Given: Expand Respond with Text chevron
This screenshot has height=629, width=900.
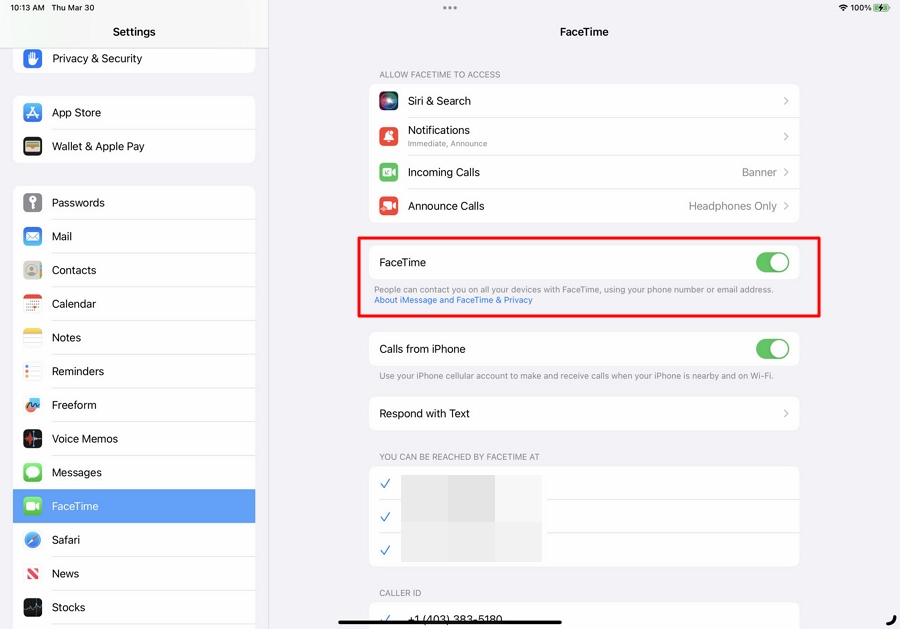Looking at the screenshot, I should click(x=786, y=414).
